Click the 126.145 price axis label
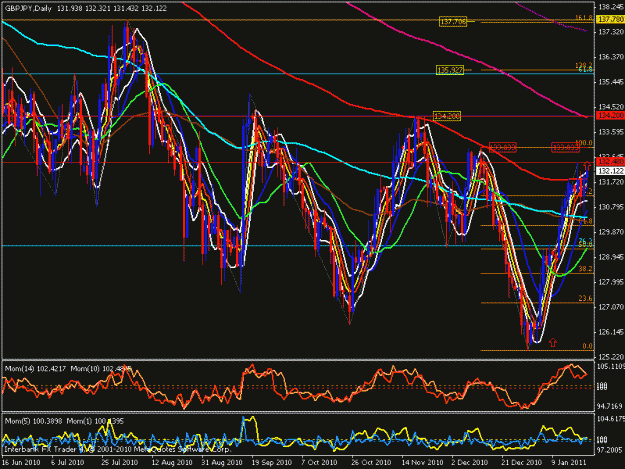Screen dimensions: 625x469 [611, 332]
